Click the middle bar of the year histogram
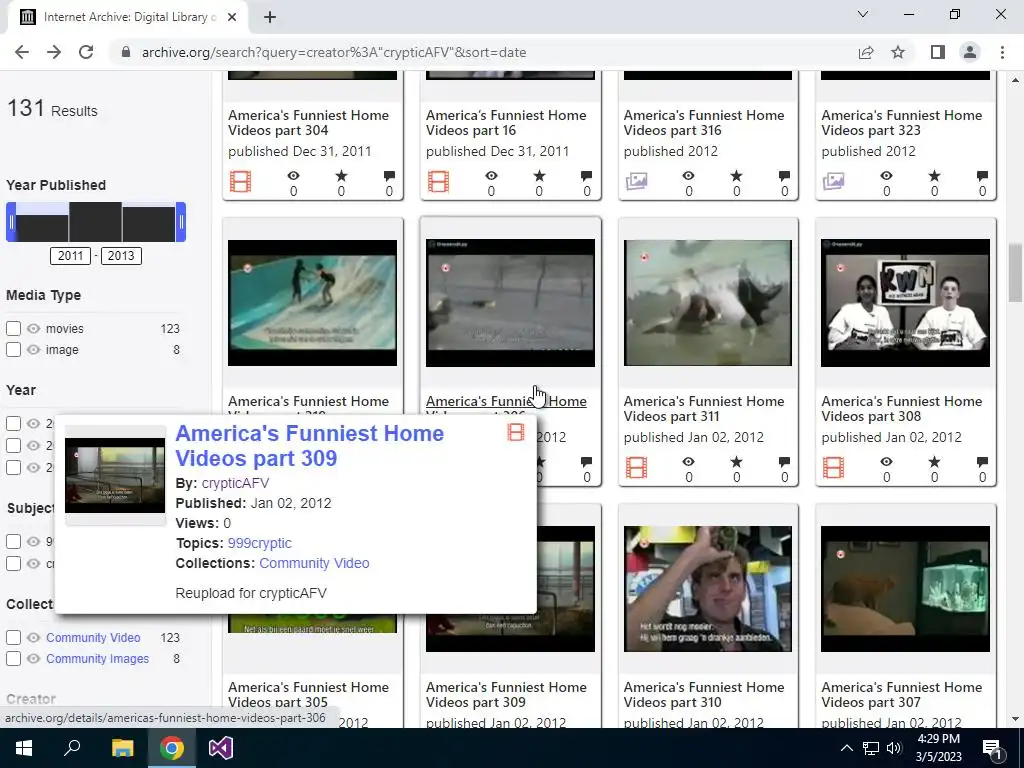This screenshot has width=1024, height=768. [95, 222]
